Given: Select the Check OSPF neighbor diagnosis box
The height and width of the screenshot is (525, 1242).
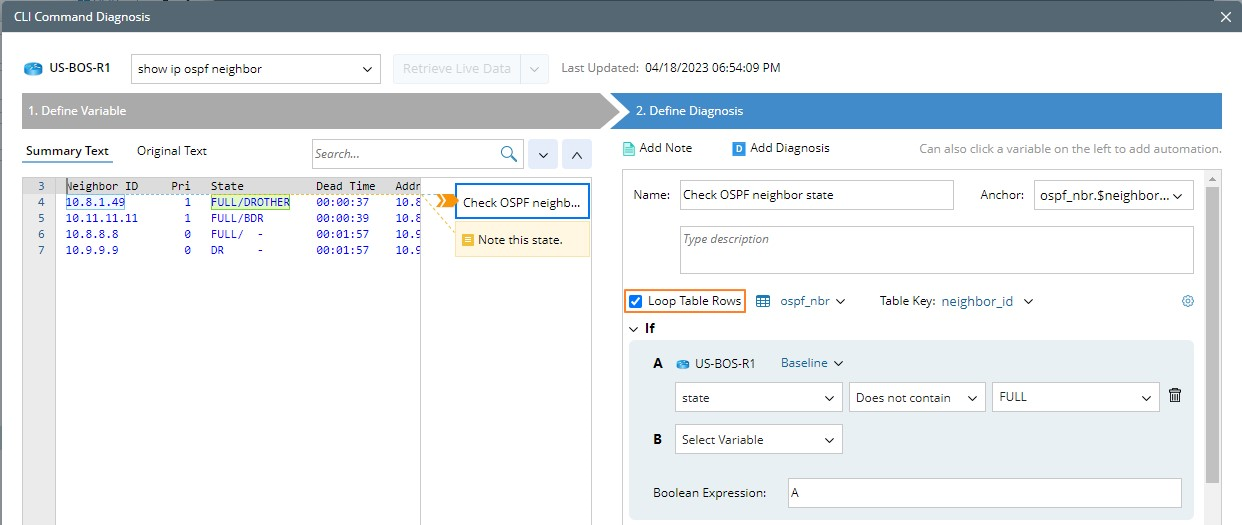Looking at the screenshot, I should (x=522, y=202).
